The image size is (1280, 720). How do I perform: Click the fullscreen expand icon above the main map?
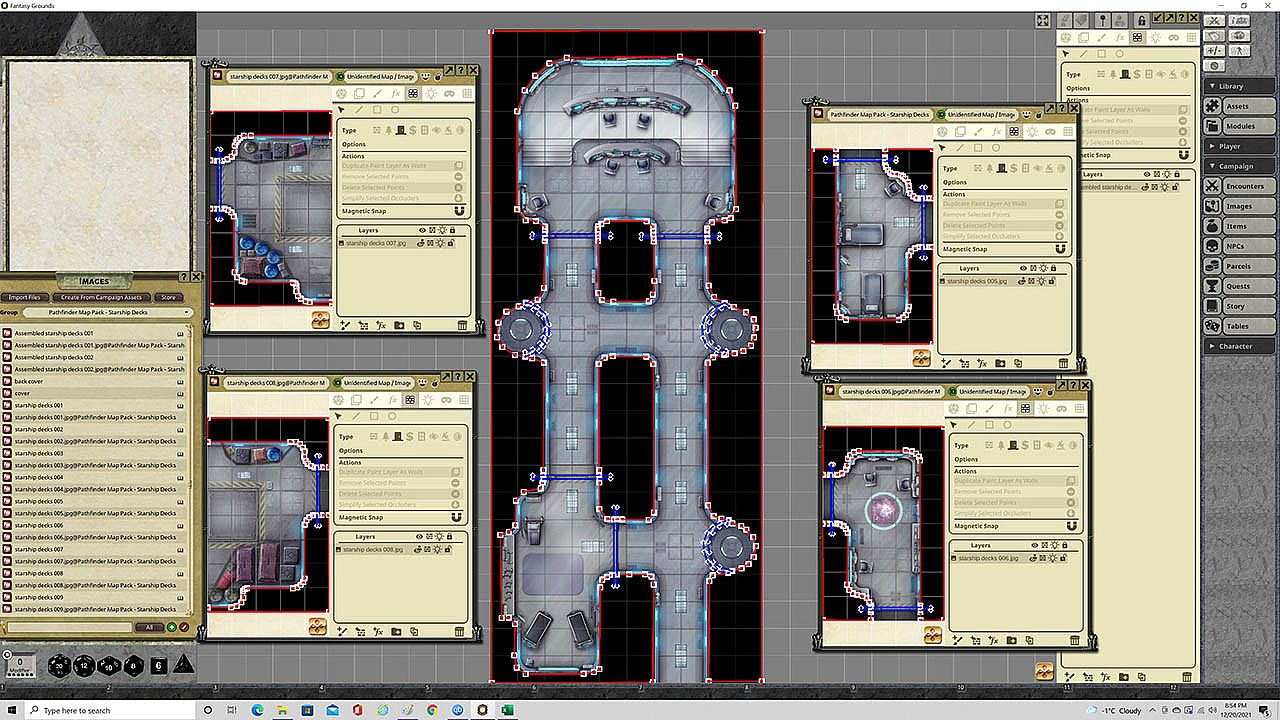tap(1042, 21)
